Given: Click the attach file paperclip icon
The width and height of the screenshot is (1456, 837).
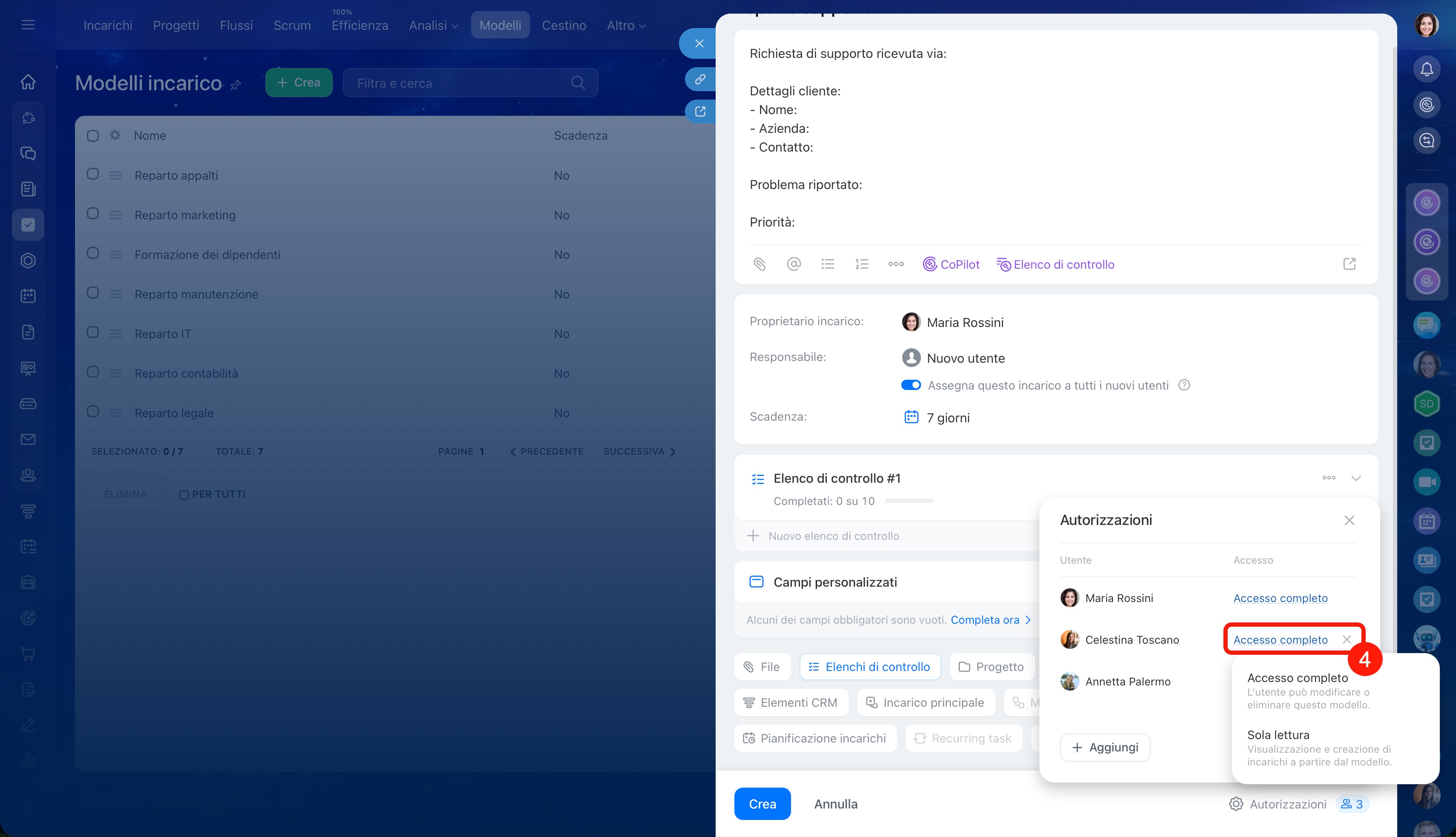Looking at the screenshot, I should [760, 264].
